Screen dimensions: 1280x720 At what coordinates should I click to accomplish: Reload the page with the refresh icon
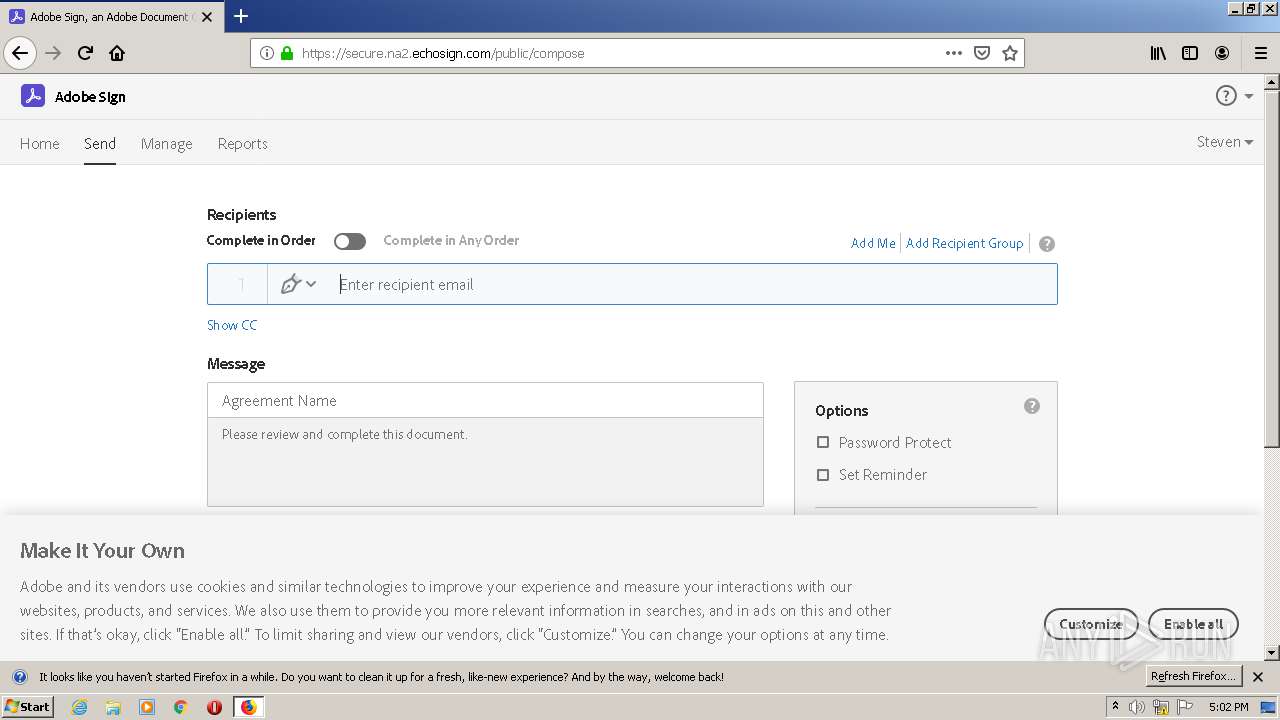pyautogui.click(x=85, y=53)
